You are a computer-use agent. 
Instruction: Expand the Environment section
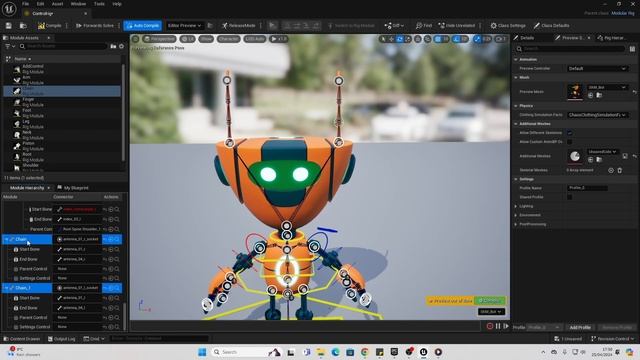point(516,215)
